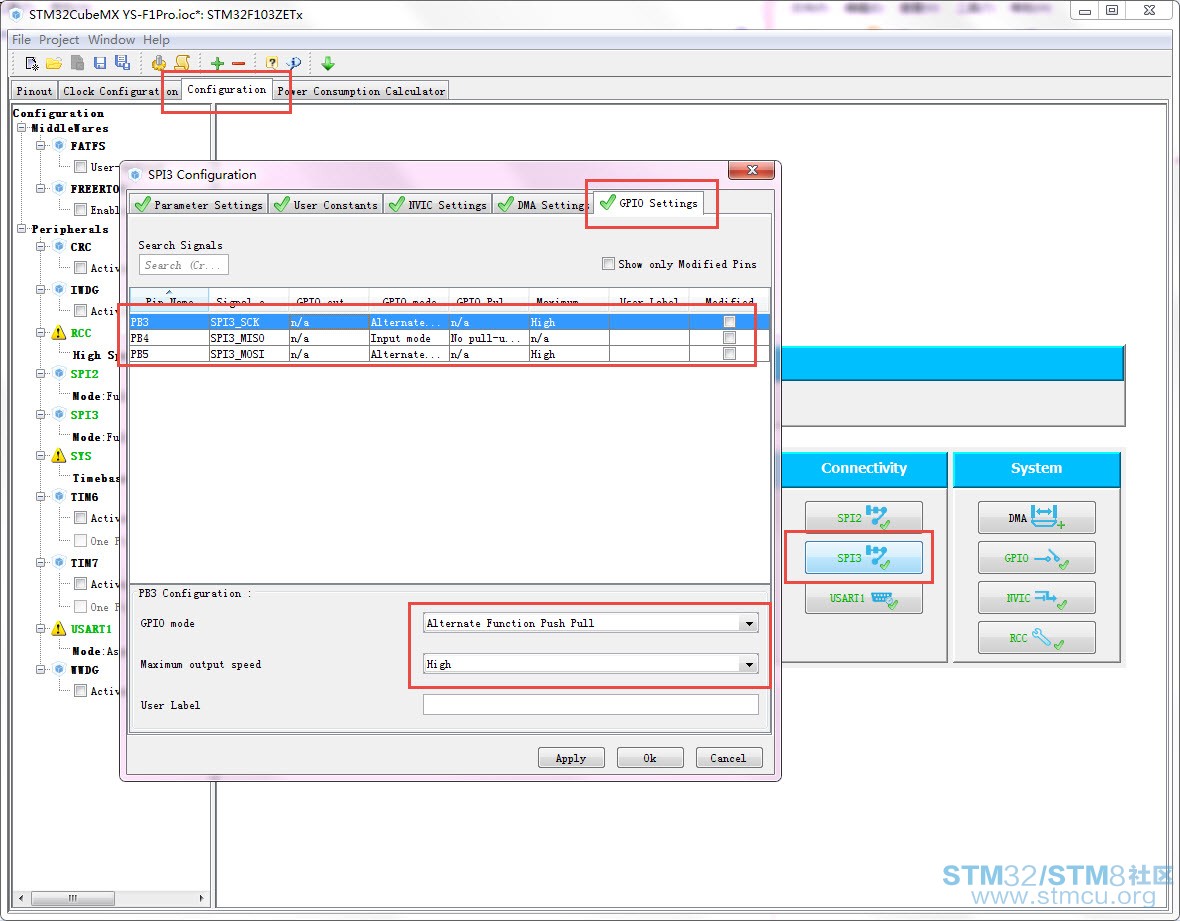Click the green download arrow icon
The width and height of the screenshot is (1180, 921).
pos(327,63)
